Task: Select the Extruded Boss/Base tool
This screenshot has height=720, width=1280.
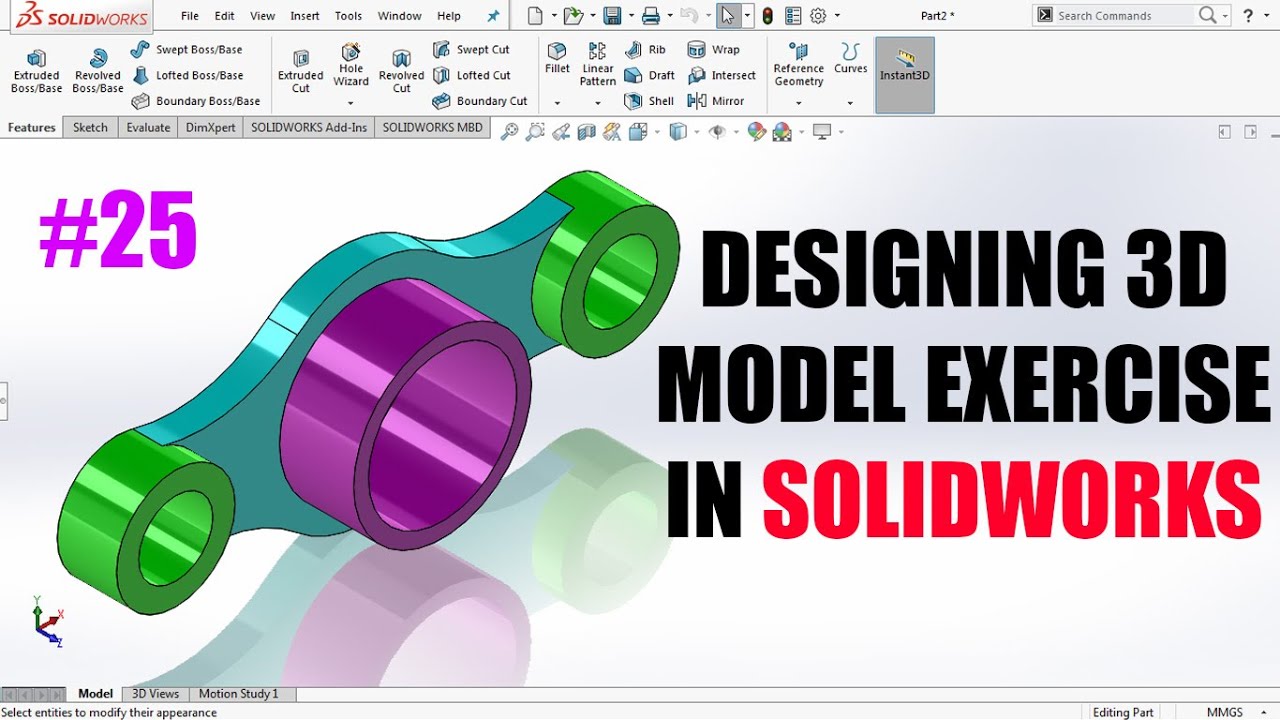Action: click(x=37, y=72)
